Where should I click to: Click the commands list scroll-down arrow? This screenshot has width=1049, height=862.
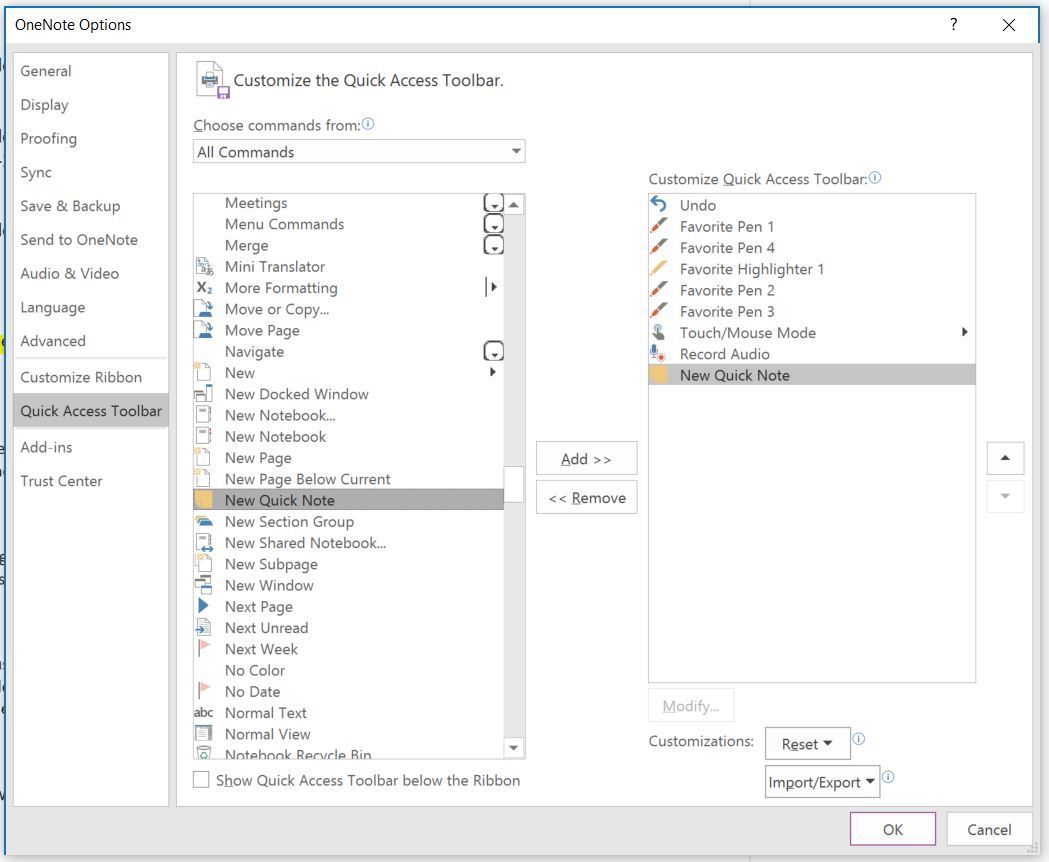tap(514, 748)
